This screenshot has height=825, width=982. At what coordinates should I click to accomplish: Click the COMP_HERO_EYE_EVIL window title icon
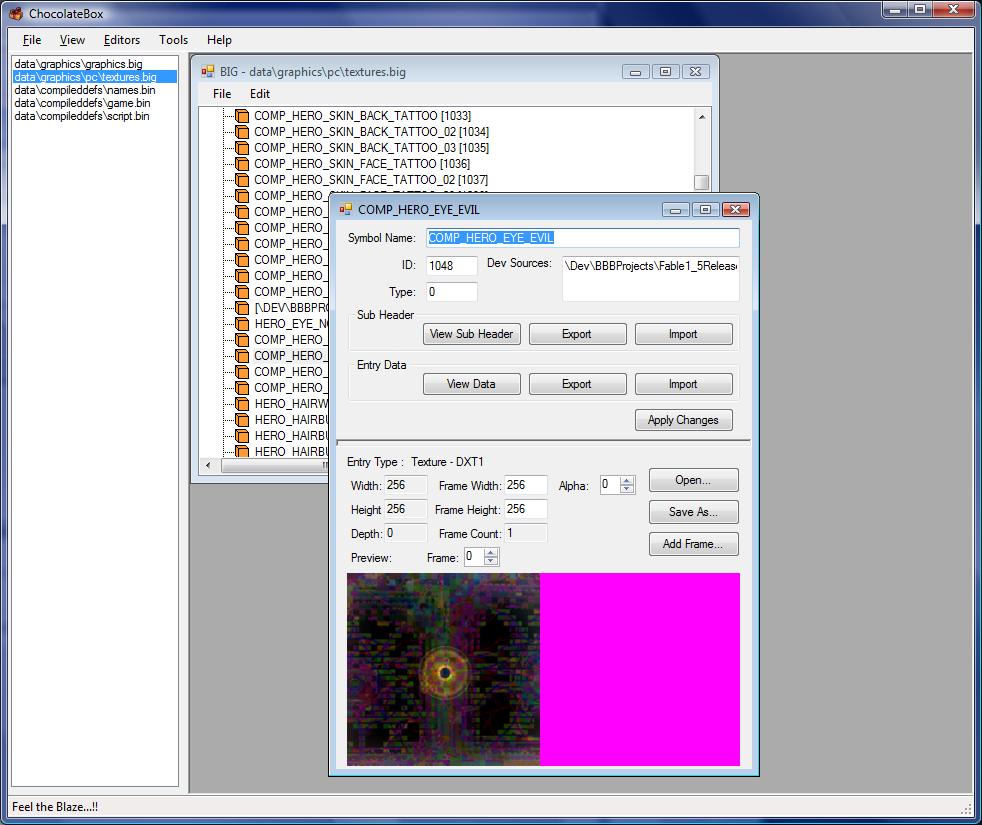point(346,209)
